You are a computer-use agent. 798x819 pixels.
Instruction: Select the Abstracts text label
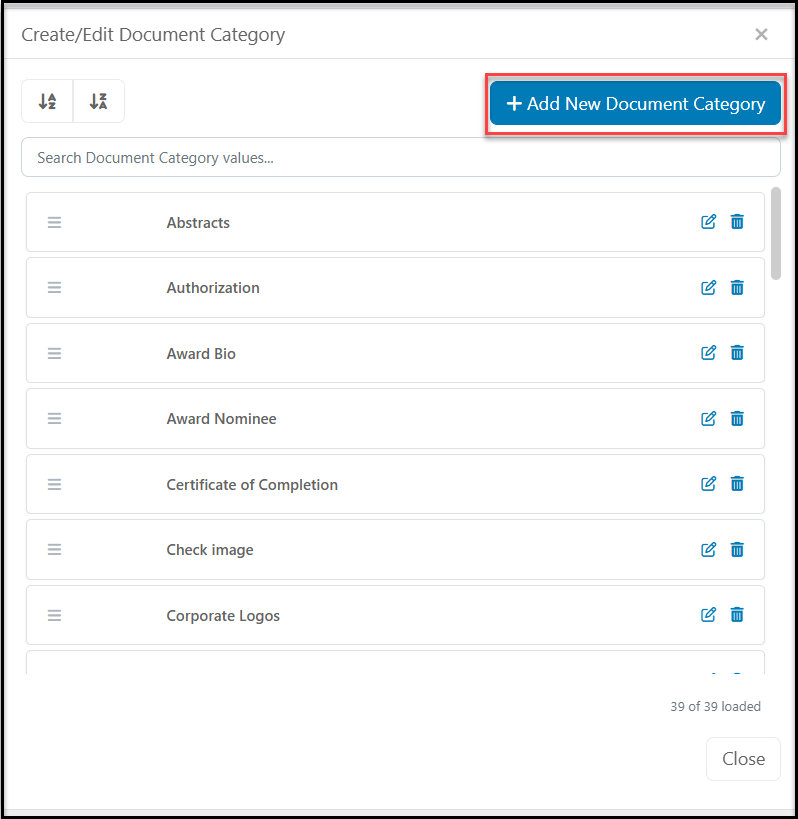point(198,223)
